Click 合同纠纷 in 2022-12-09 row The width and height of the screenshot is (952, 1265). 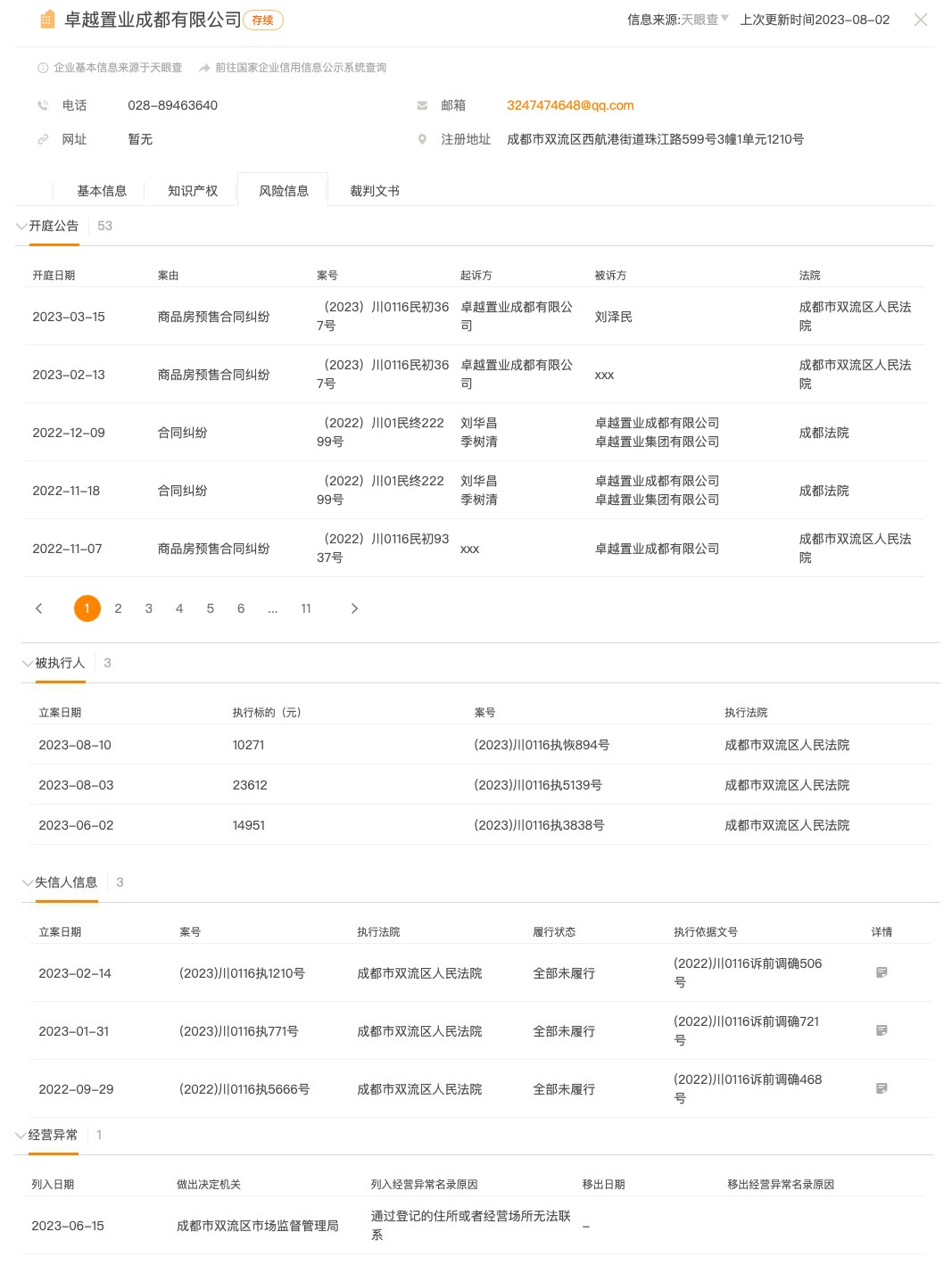[183, 433]
